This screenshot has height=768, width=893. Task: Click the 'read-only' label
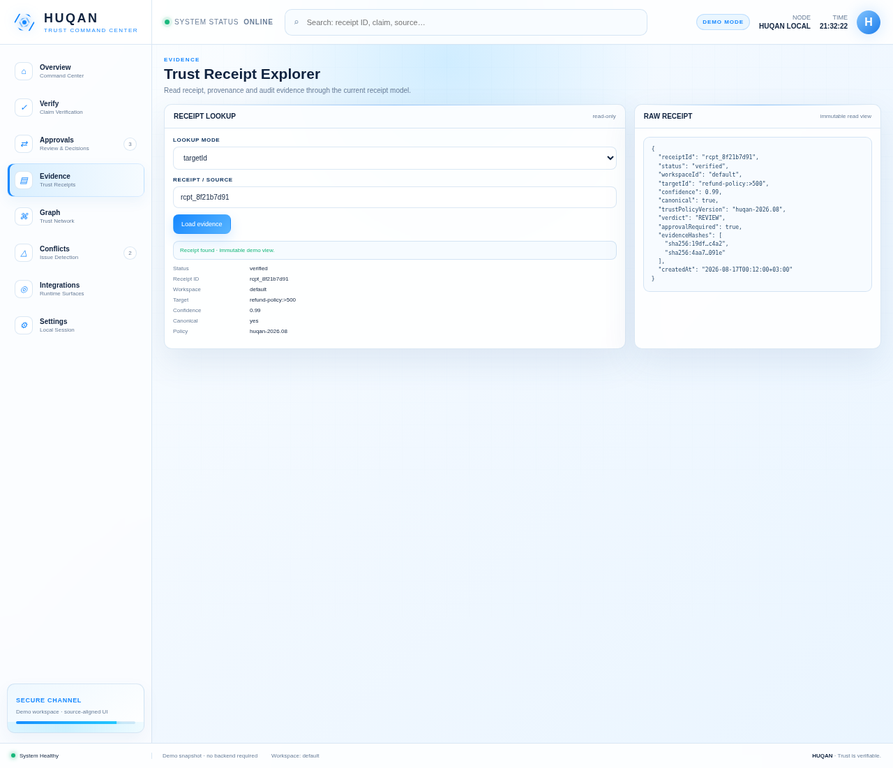604,116
